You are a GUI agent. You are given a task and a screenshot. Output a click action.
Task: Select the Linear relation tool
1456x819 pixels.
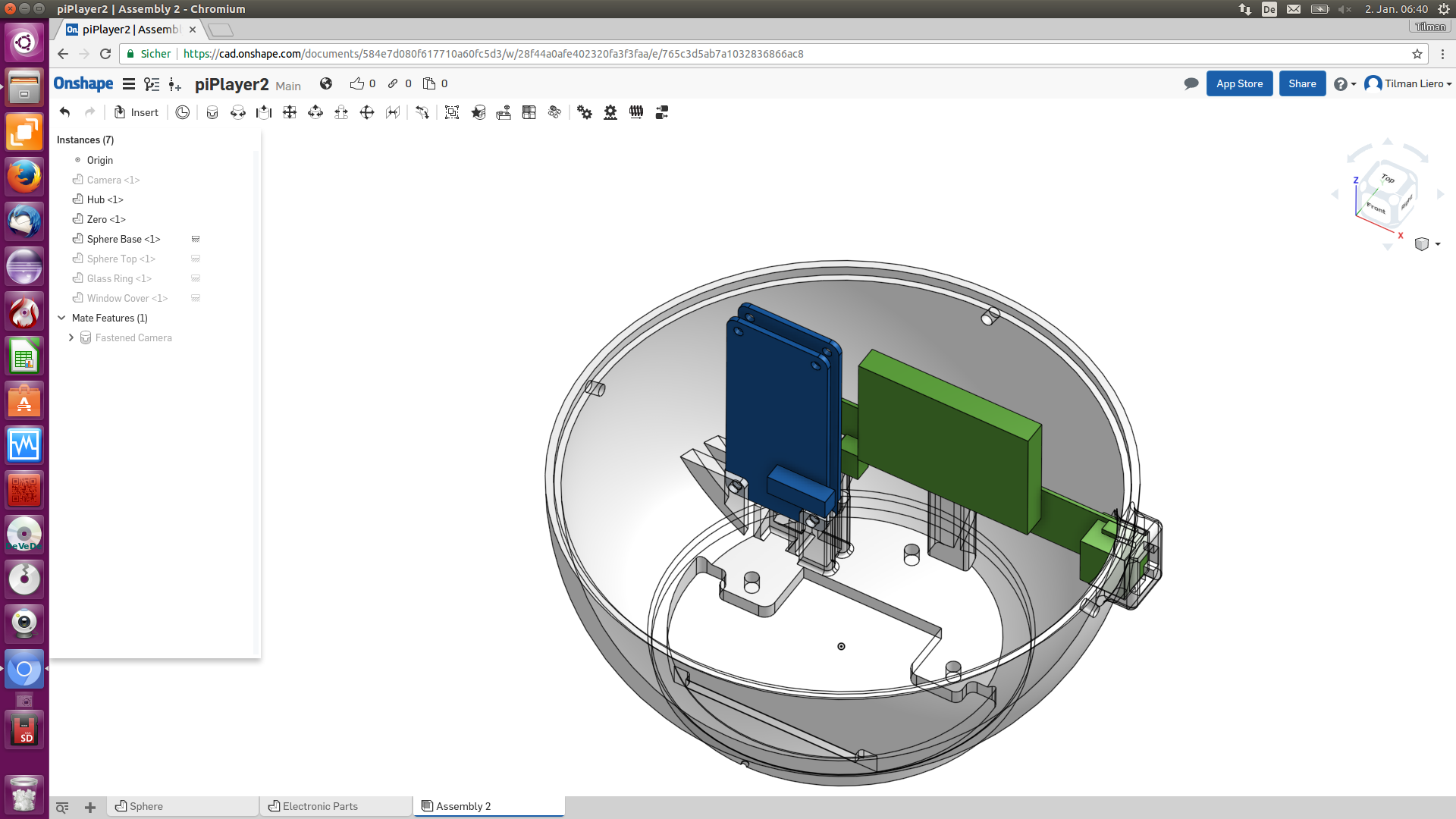click(x=662, y=112)
